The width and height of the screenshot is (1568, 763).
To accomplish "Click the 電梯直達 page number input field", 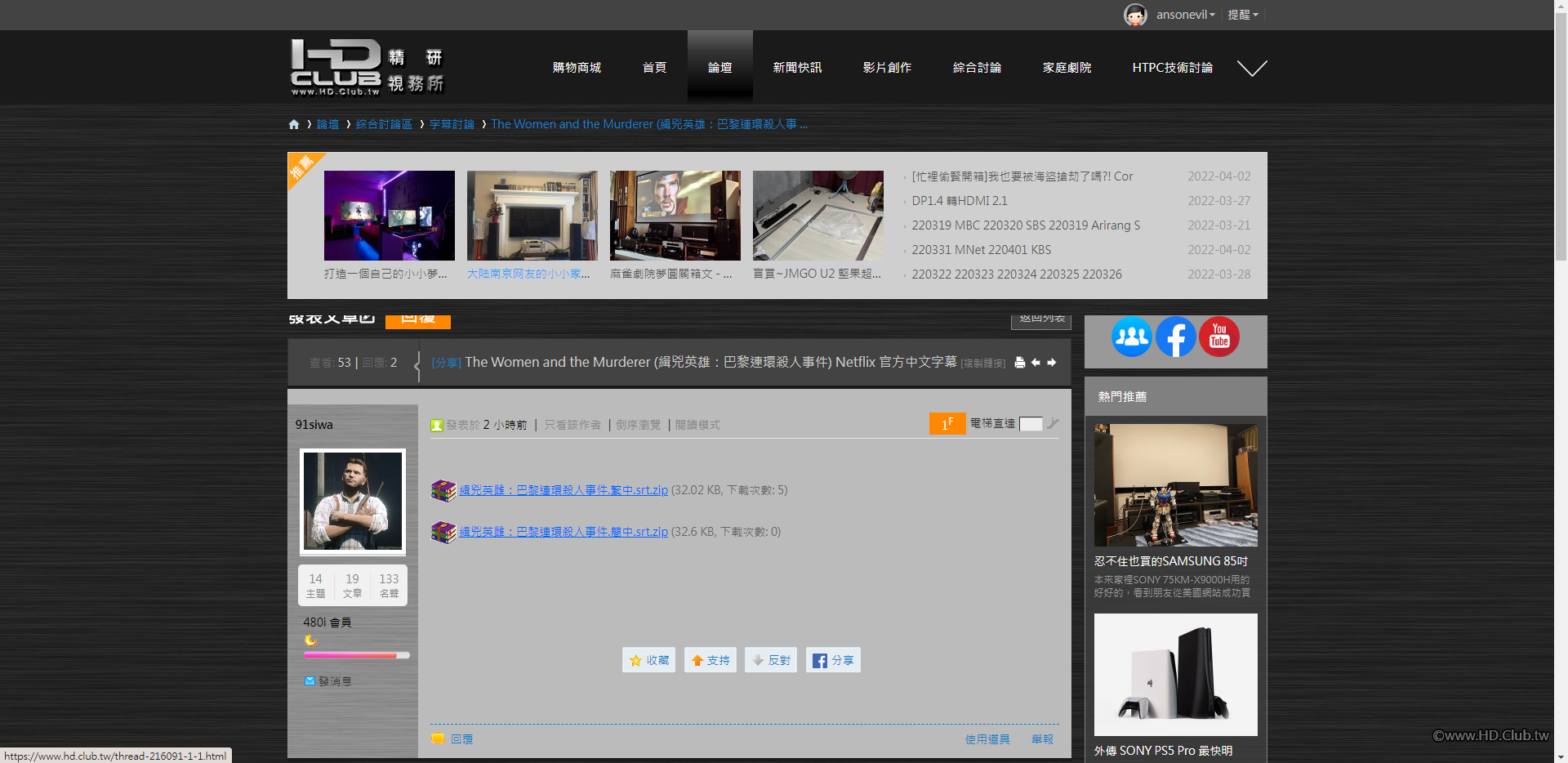I will pyautogui.click(x=1031, y=424).
